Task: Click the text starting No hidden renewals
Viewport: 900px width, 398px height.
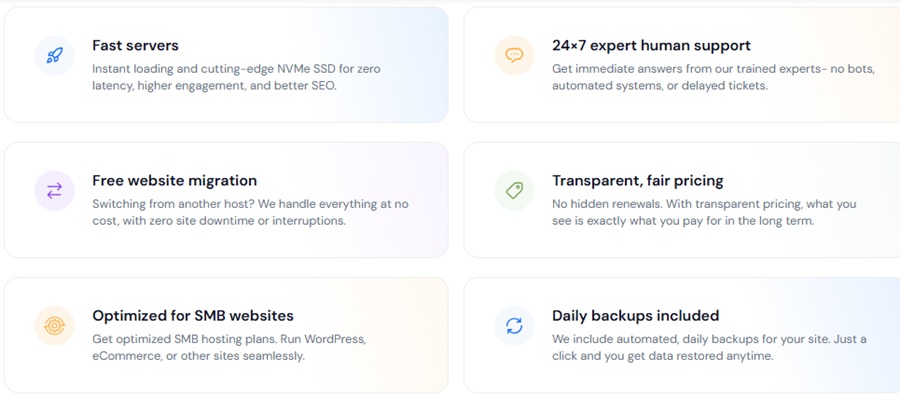Action: click(x=704, y=212)
